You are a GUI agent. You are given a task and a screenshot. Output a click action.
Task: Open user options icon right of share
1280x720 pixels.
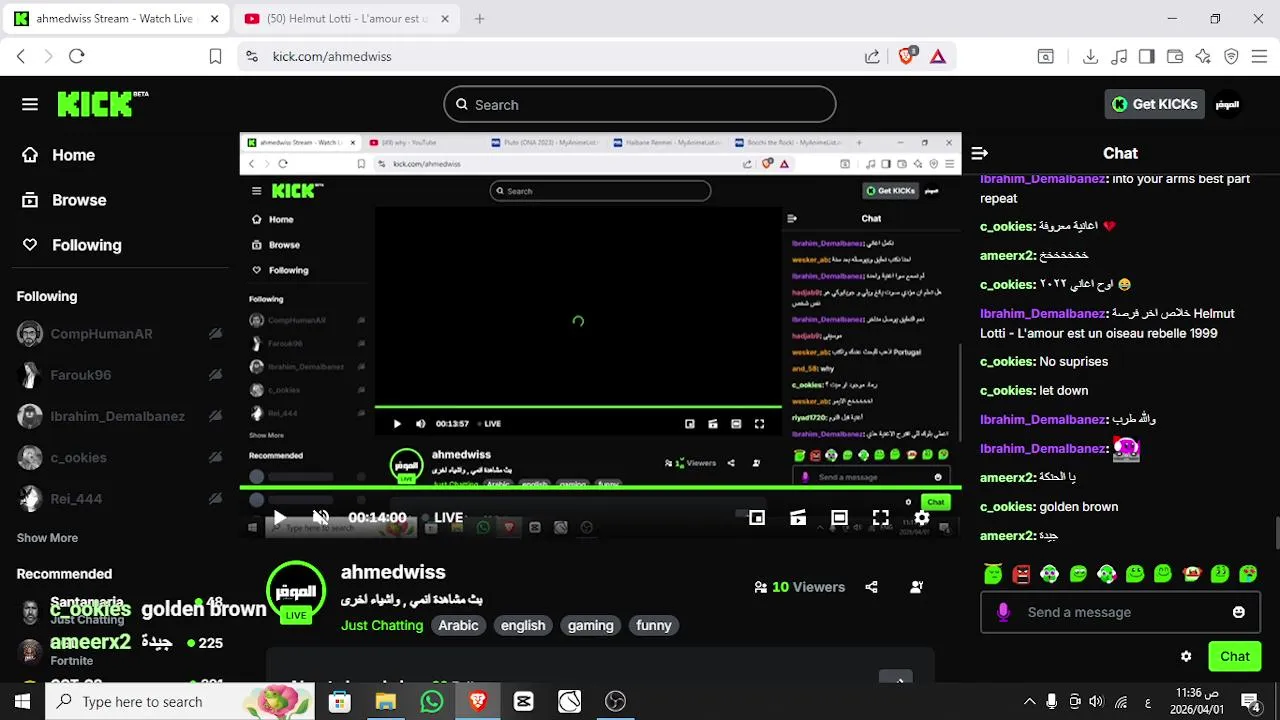tap(916, 587)
